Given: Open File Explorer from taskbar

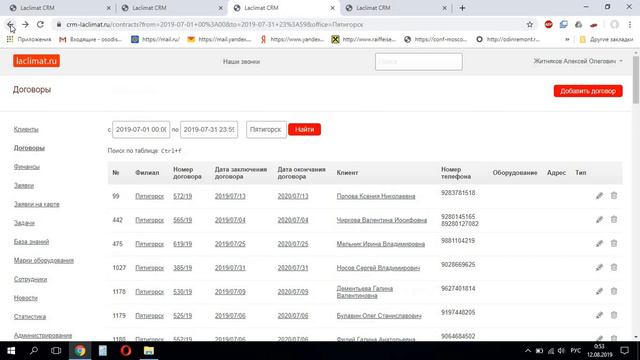Looking at the screenshot, I should tap(149, 351).
